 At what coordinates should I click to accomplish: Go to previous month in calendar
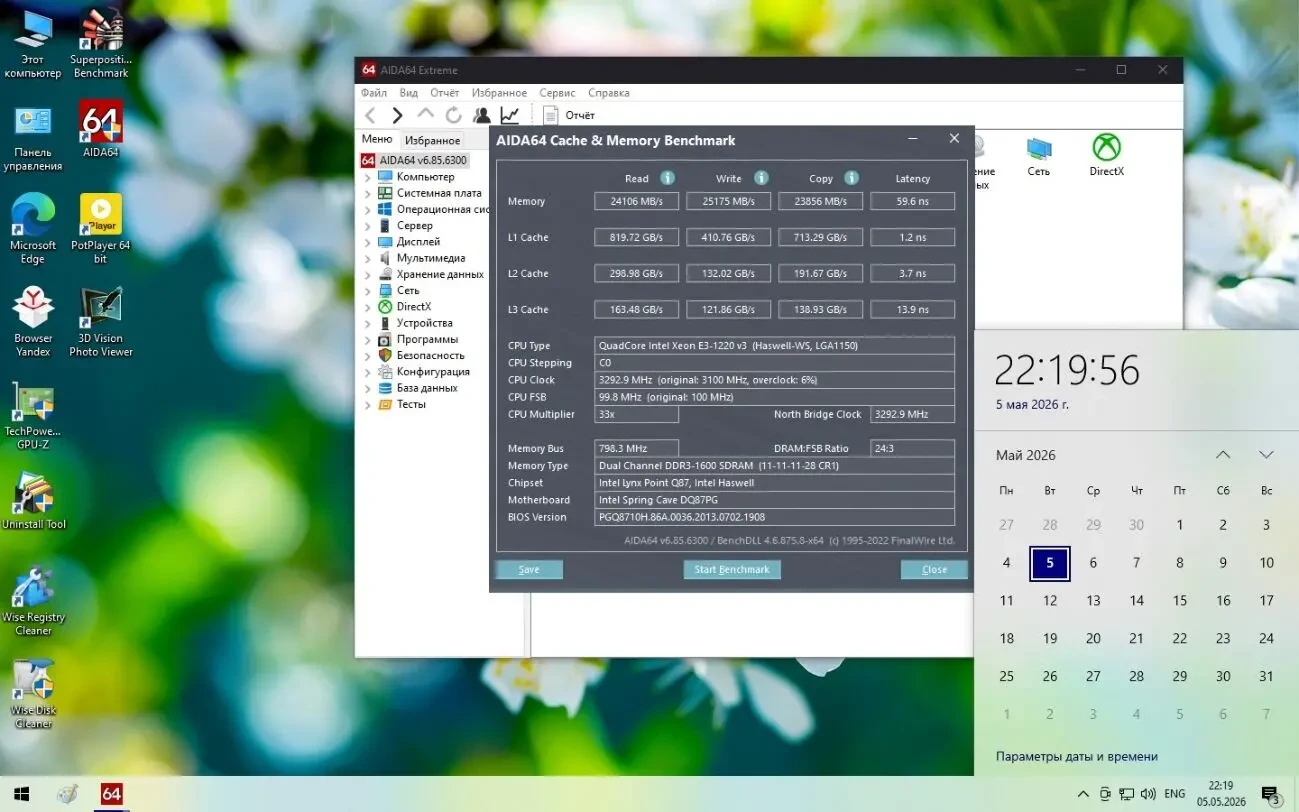(1223, 455)
